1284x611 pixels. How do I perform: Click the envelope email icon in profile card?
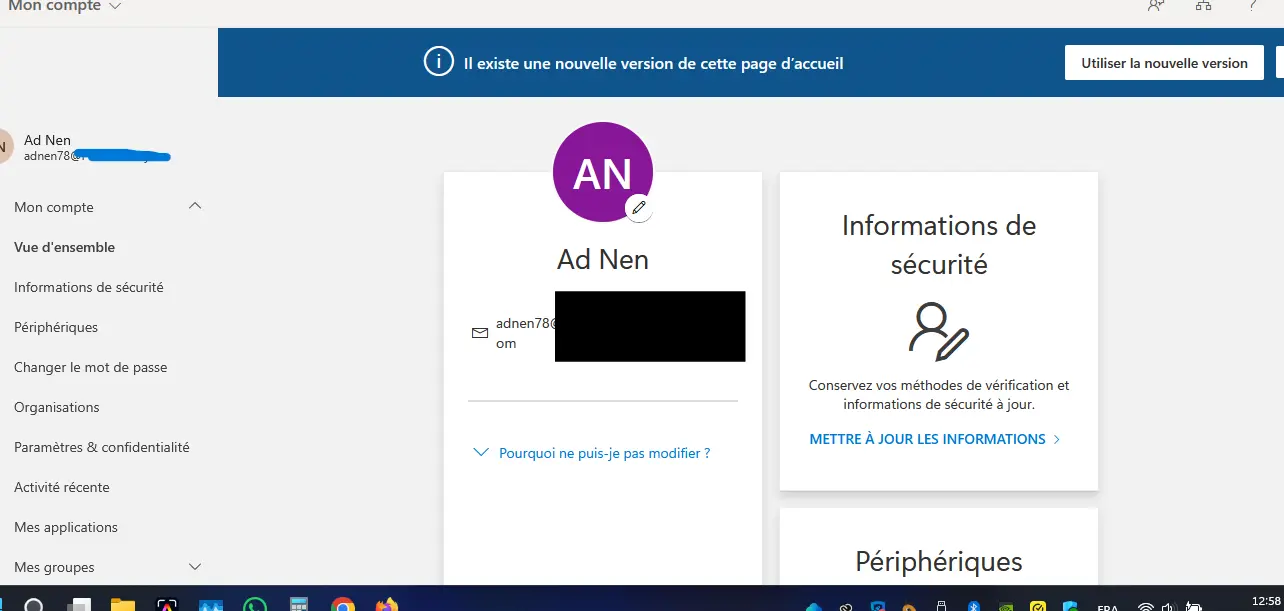[480, 333]
